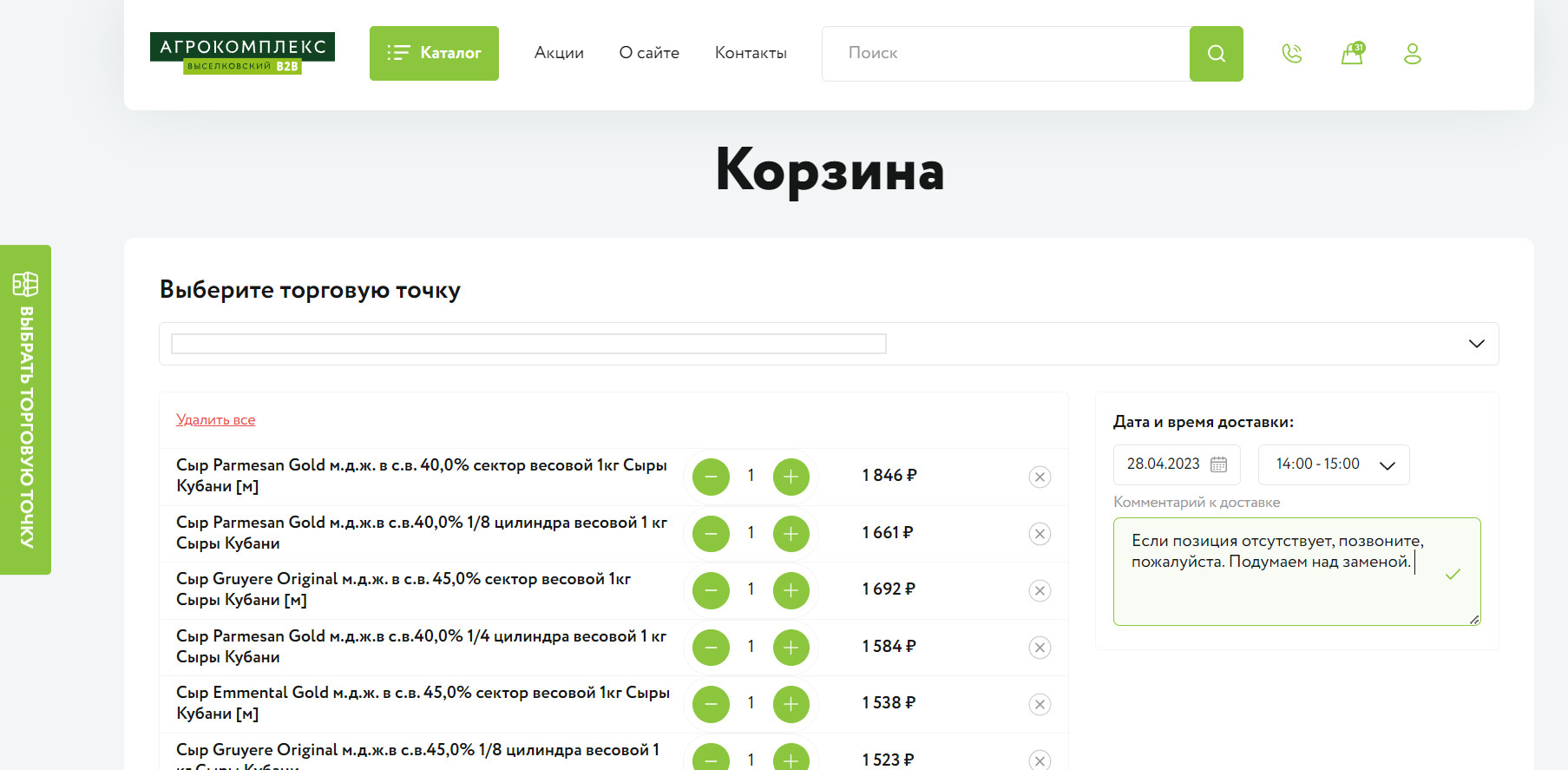Click the green checkmark in delivery comment box
Viewport: 1568px width, 770px height.
coord(1453,574)
